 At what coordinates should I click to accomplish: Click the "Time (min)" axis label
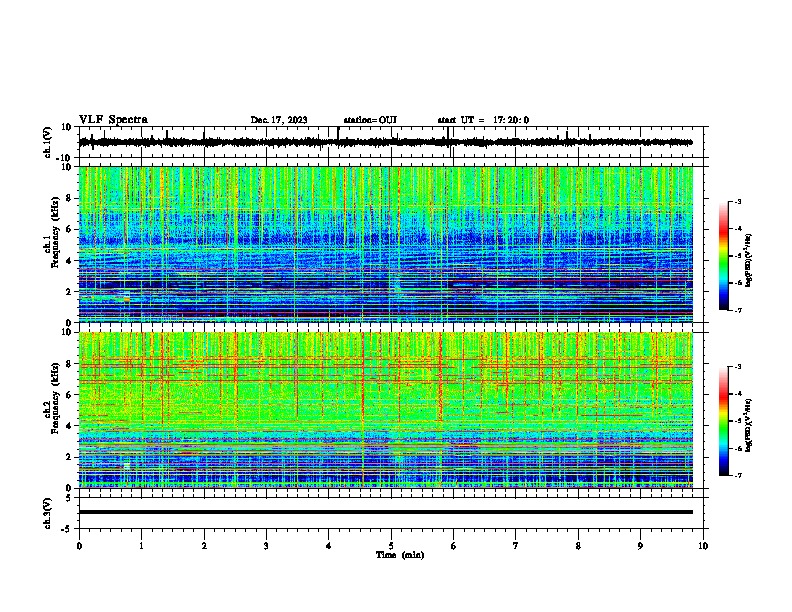400,555
